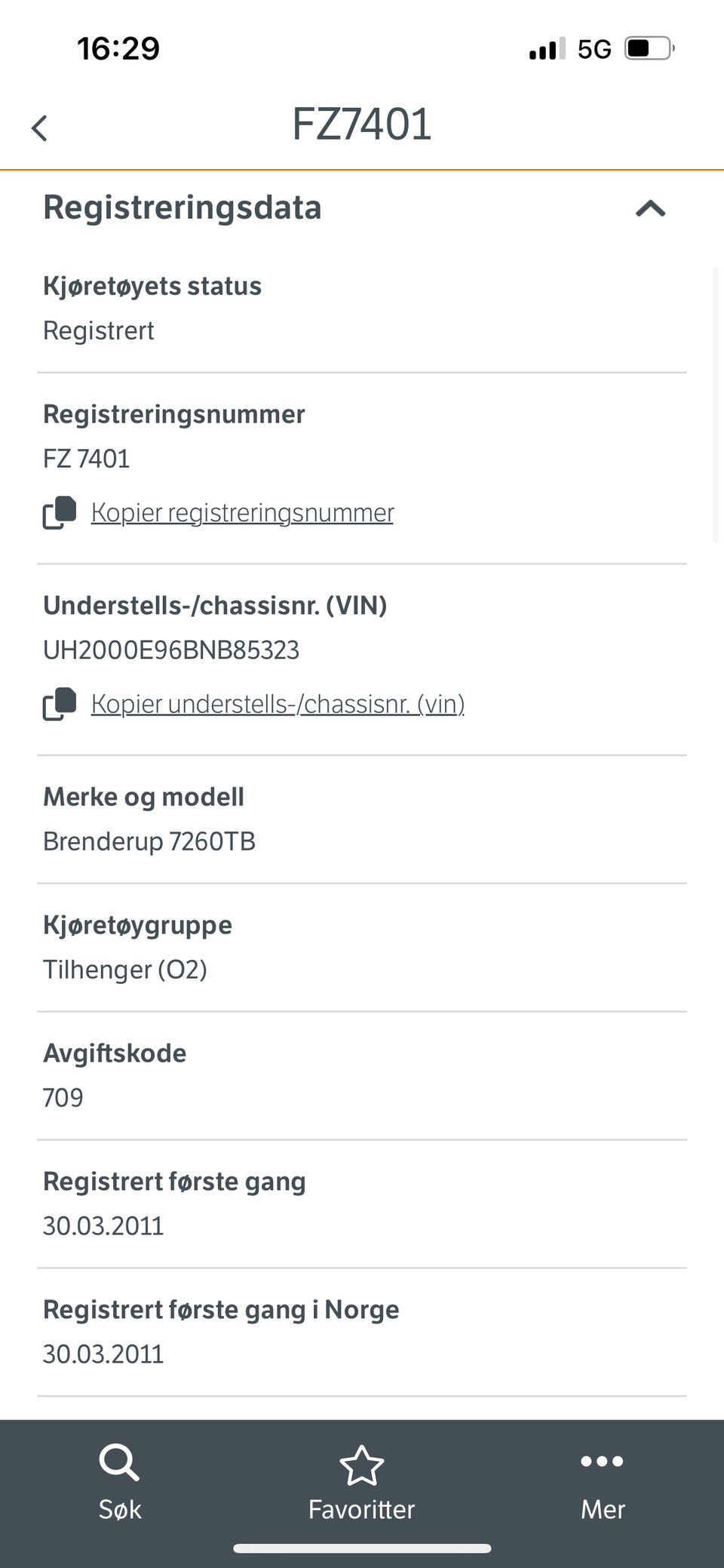Tap the battery icon in status bar

[x=649, y=49]
